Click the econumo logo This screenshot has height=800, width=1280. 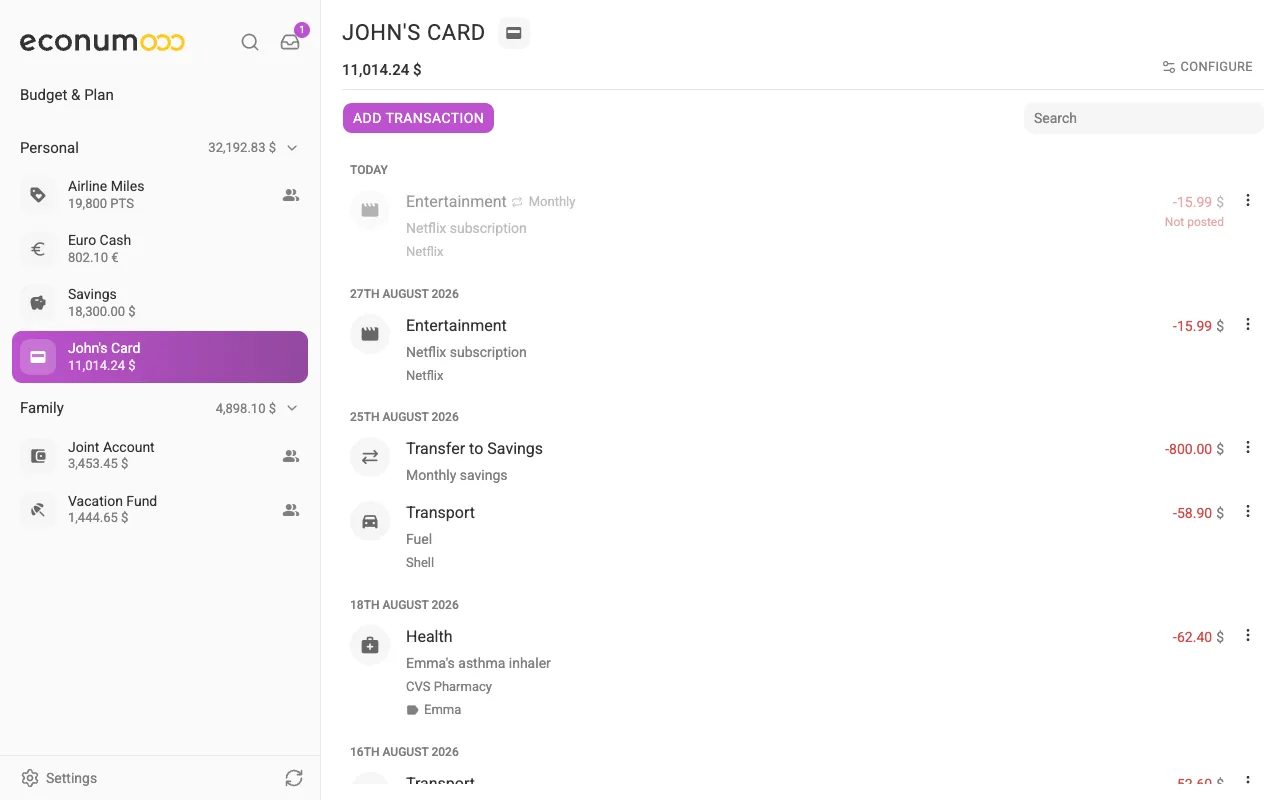(102, 42)
